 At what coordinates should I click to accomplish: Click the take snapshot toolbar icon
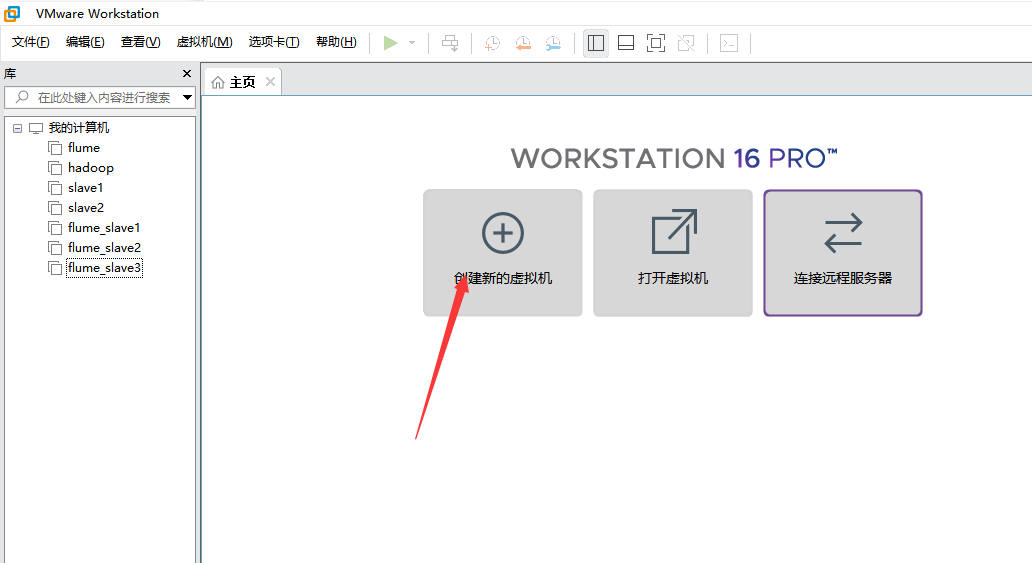(492, 43)
